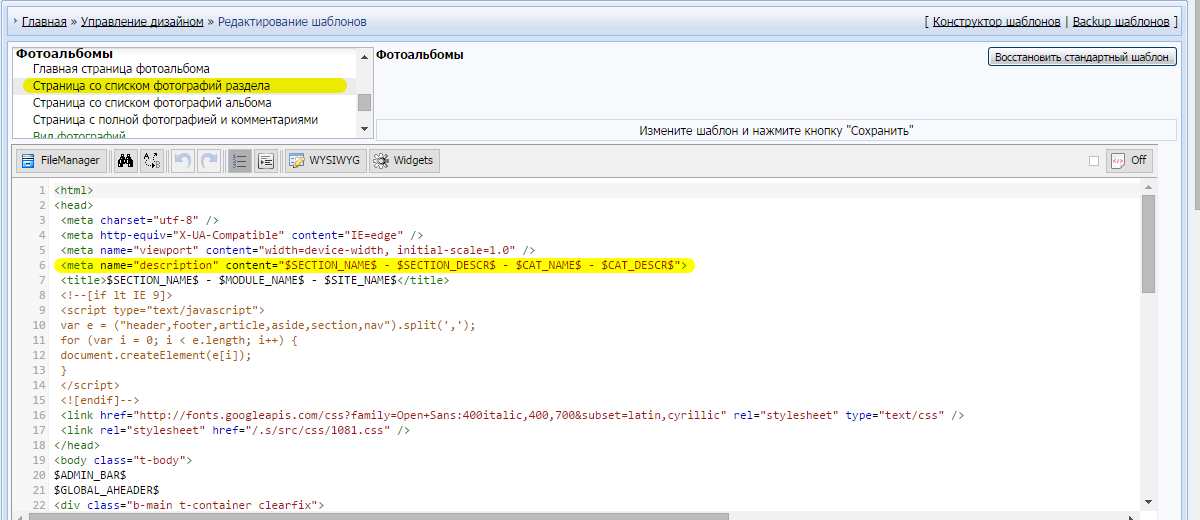
Task: Click the redo arrow icon
Action: [x=209, y=160]
